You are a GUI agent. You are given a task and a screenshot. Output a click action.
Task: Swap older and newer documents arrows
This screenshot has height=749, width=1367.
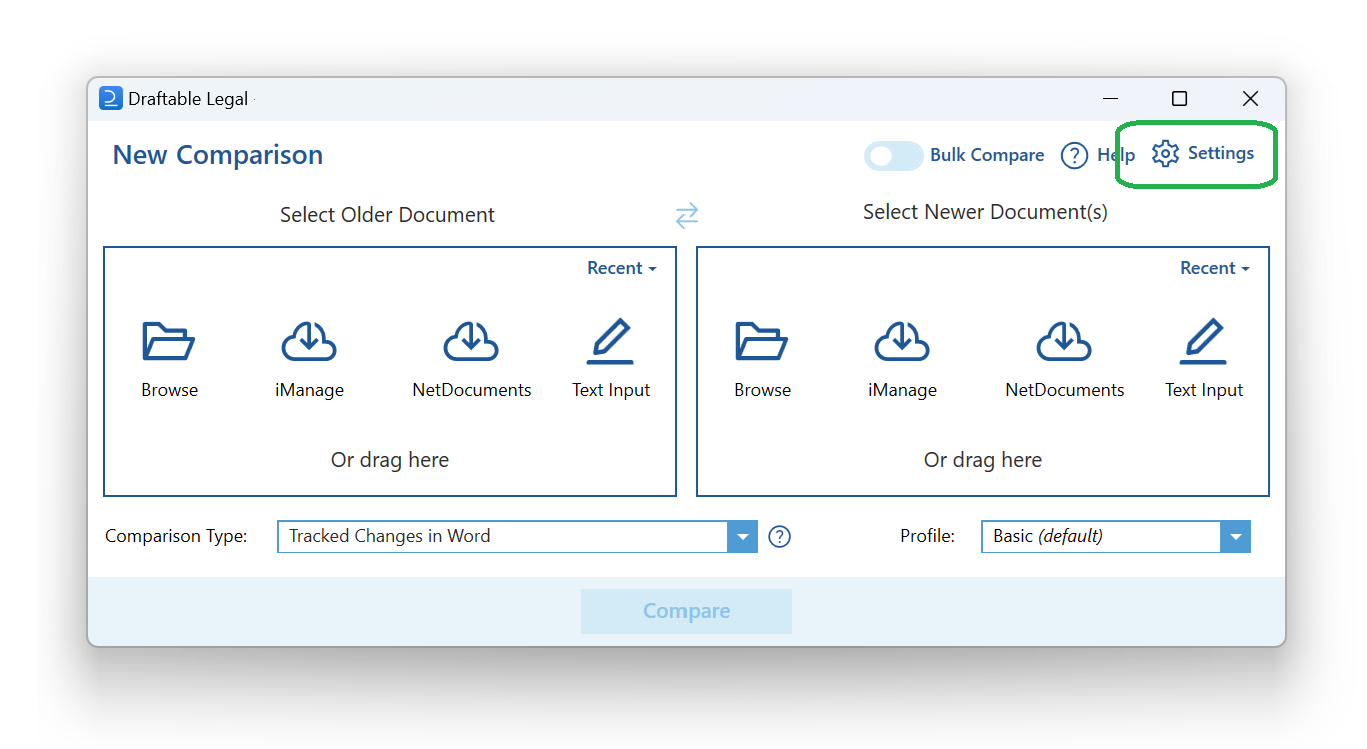[x=687, y=215]
